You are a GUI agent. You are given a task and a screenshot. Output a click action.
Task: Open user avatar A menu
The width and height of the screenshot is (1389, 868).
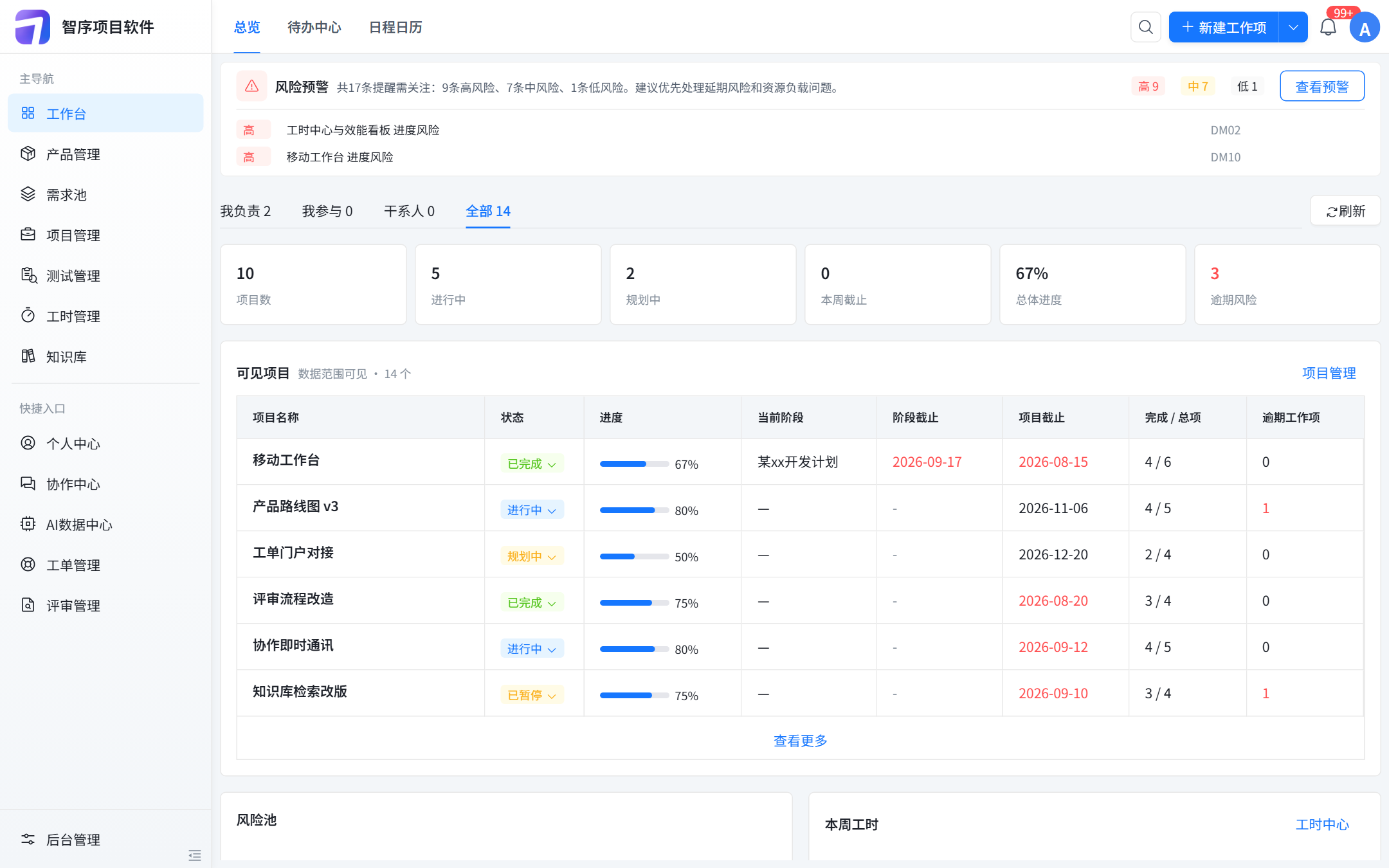pos(1365,28)
